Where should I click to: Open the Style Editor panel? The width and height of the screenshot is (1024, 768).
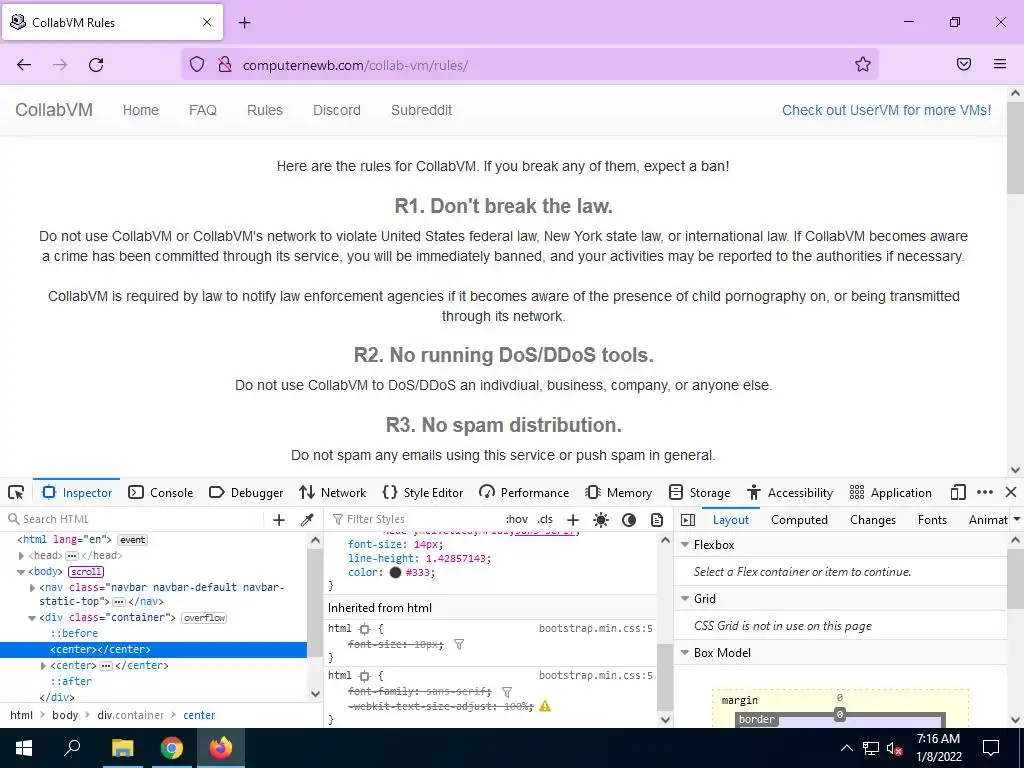[423, 492]
